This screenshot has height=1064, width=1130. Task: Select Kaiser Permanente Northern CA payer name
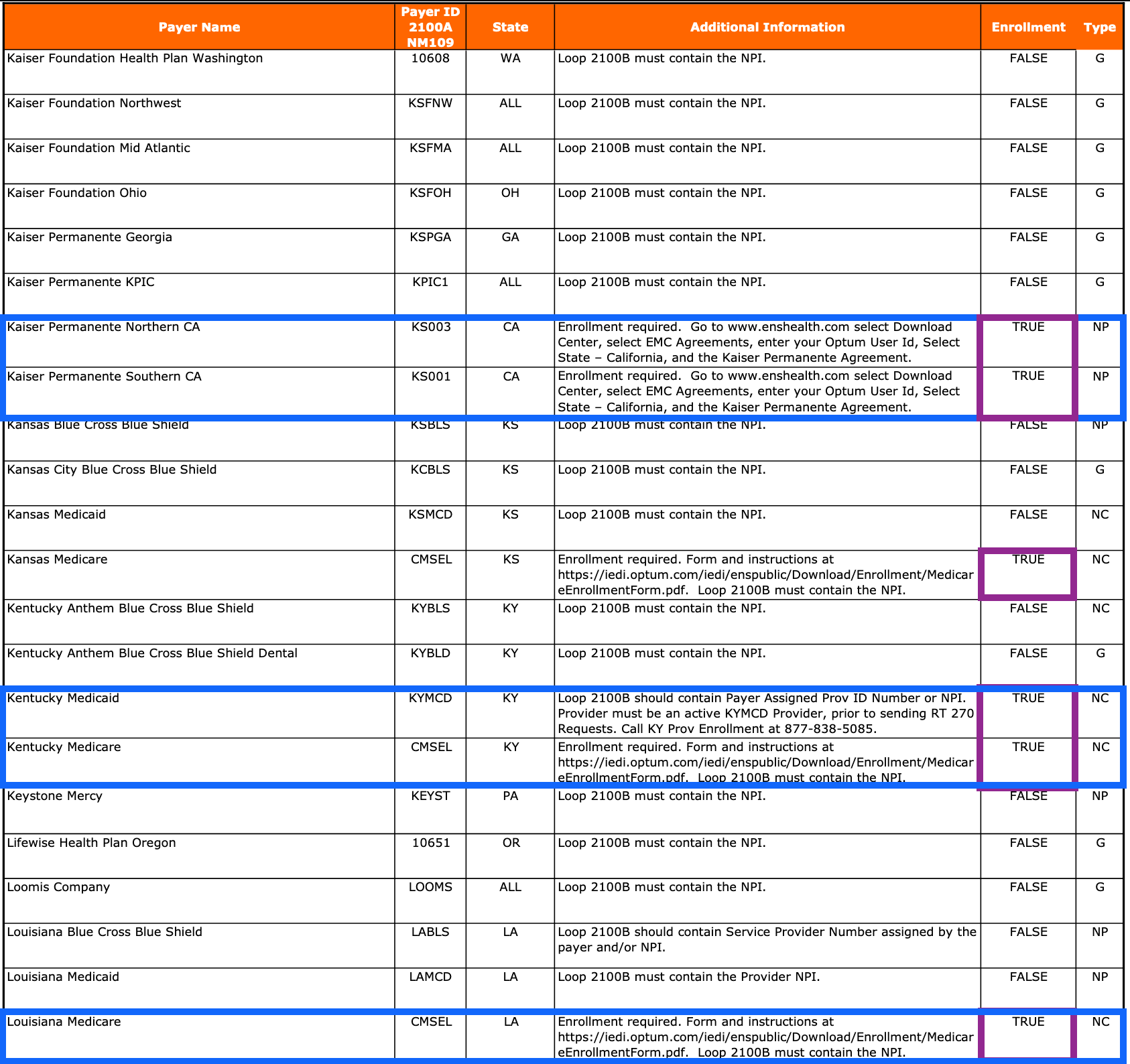click(x=104, y=327)
